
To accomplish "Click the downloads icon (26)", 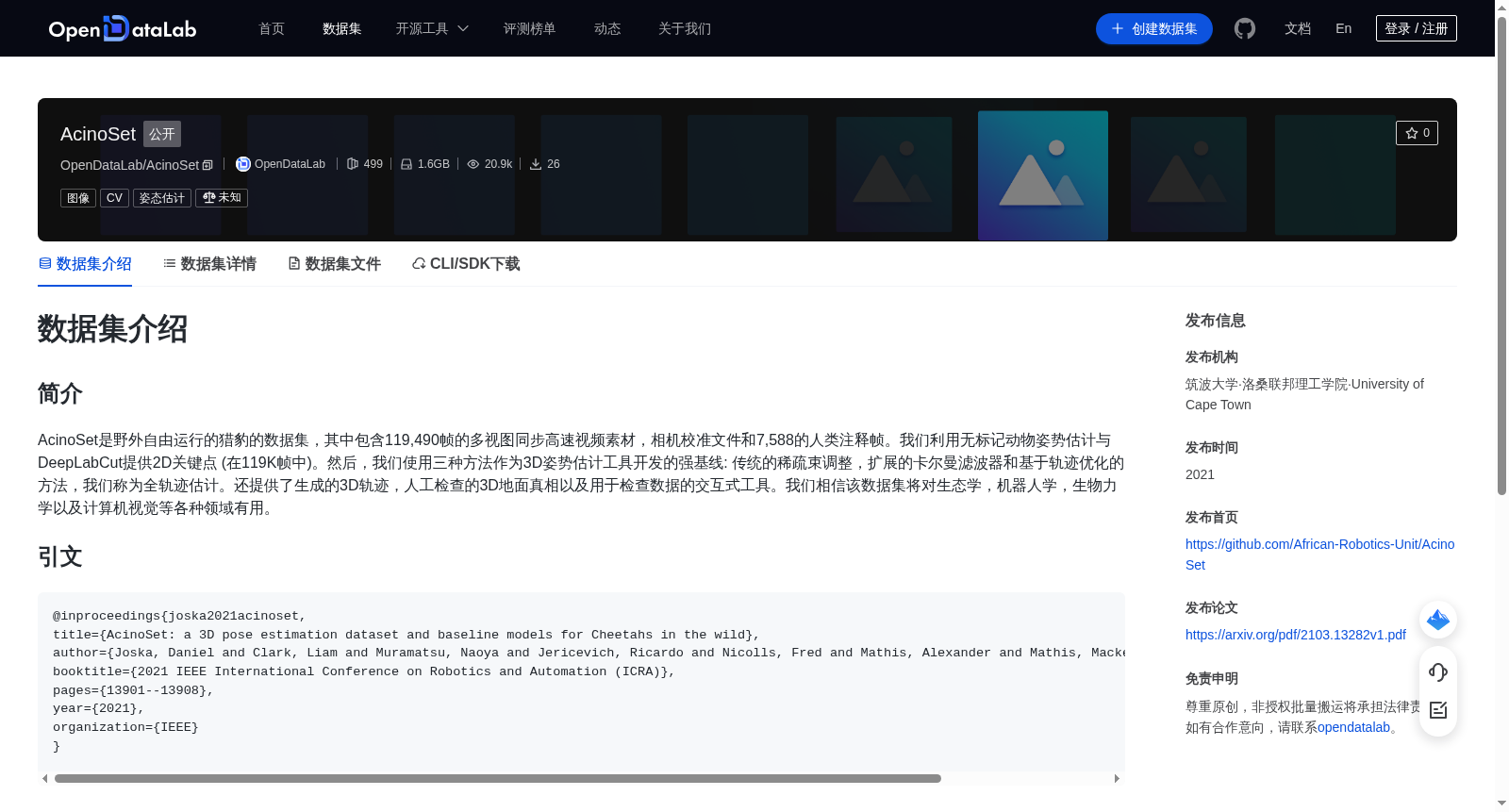I will (536, 164).
